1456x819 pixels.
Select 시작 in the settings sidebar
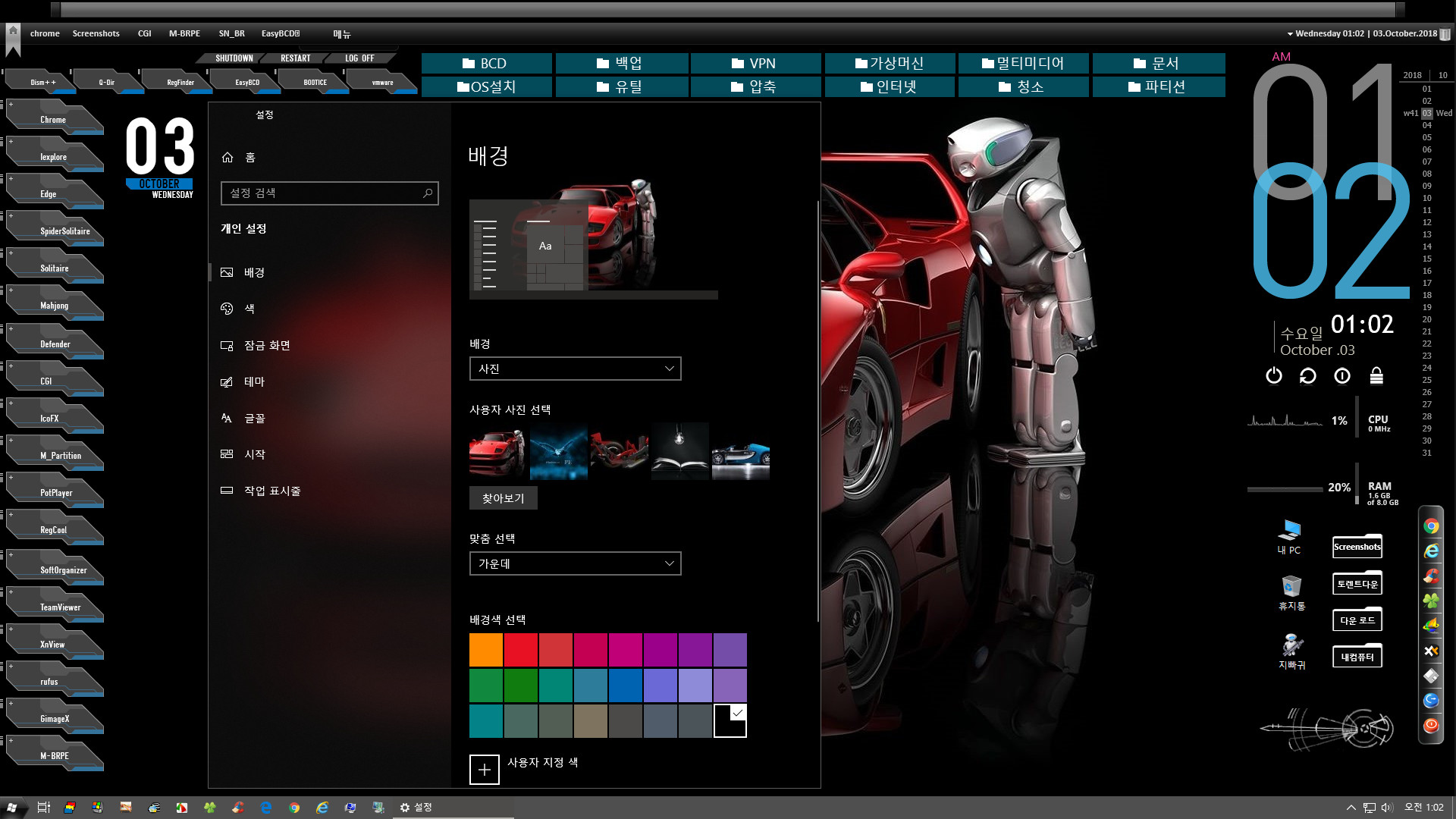point(330,454)
